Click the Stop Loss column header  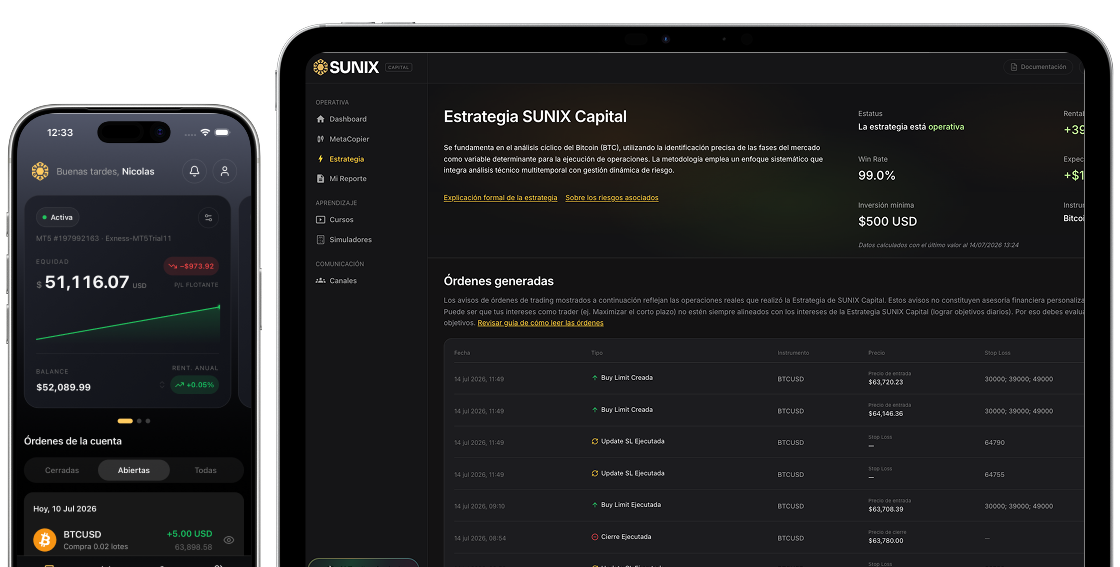click(x=997, y=353)
